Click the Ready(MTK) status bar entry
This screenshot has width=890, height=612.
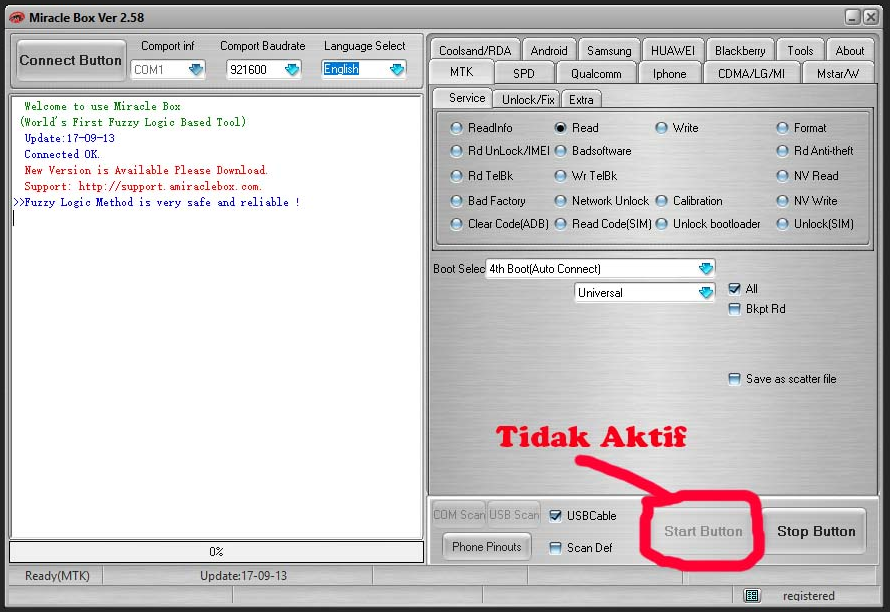[57, 576]
